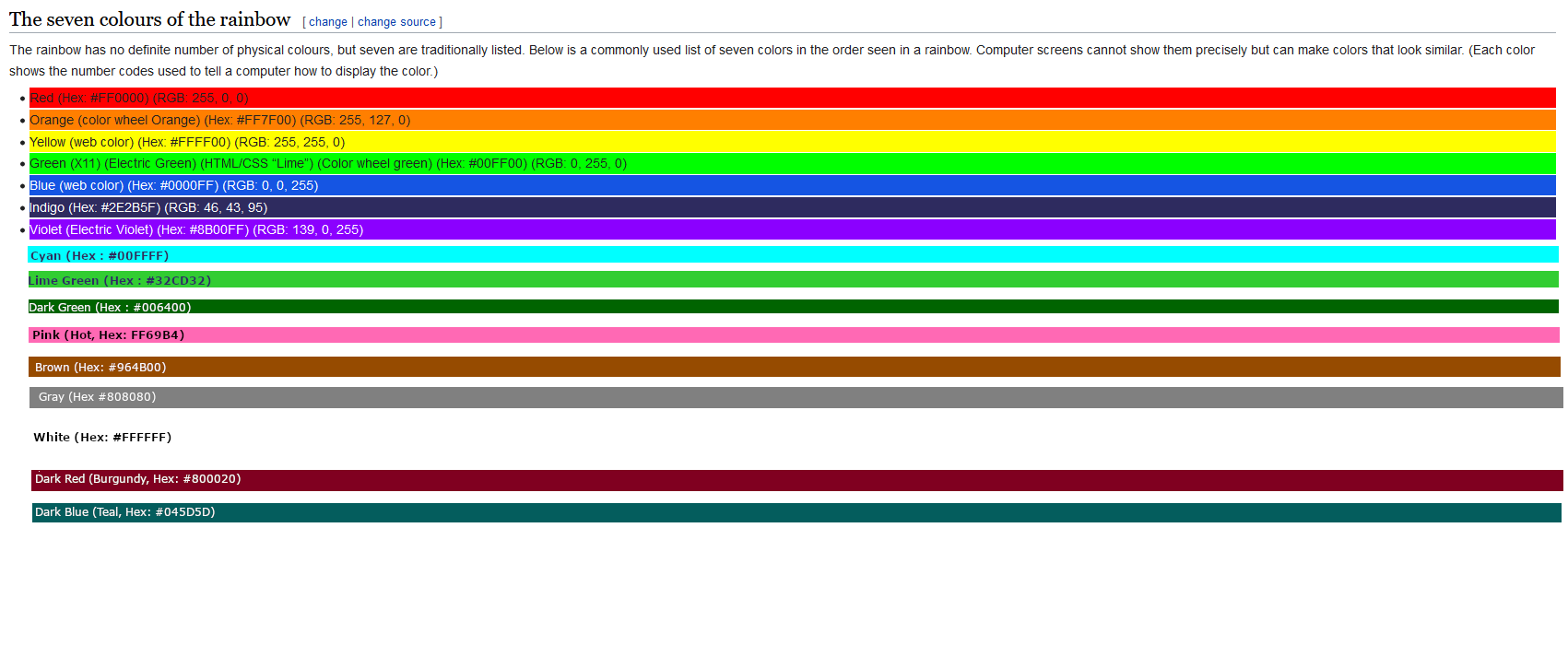Click the Burgundy #800020 color bar

[797, 480]
